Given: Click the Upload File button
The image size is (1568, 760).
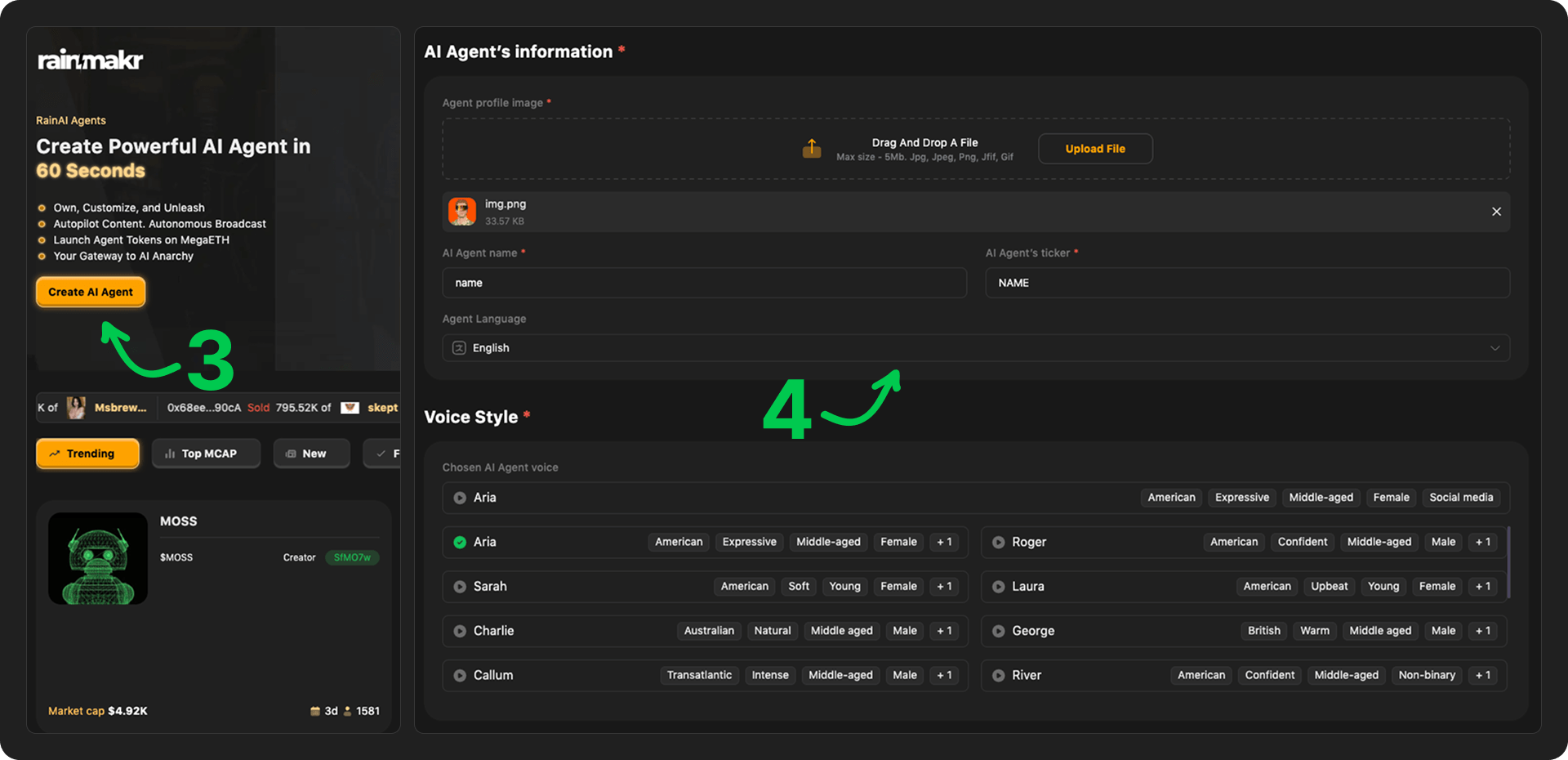Looking at the screenshot, I should (1095, 149).
